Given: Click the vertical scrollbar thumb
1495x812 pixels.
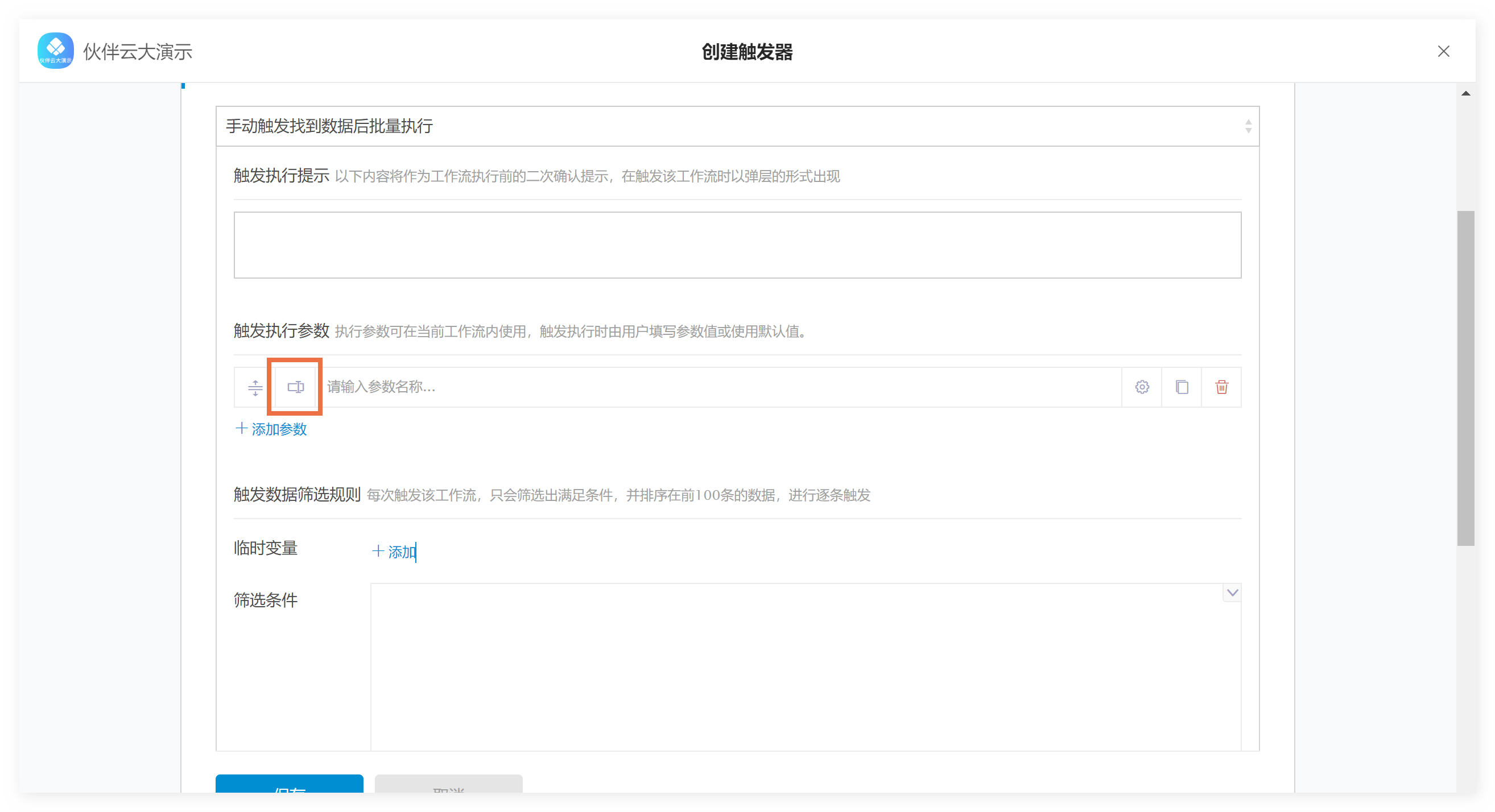Looking at the screenshot, I should pos(1465,377).
